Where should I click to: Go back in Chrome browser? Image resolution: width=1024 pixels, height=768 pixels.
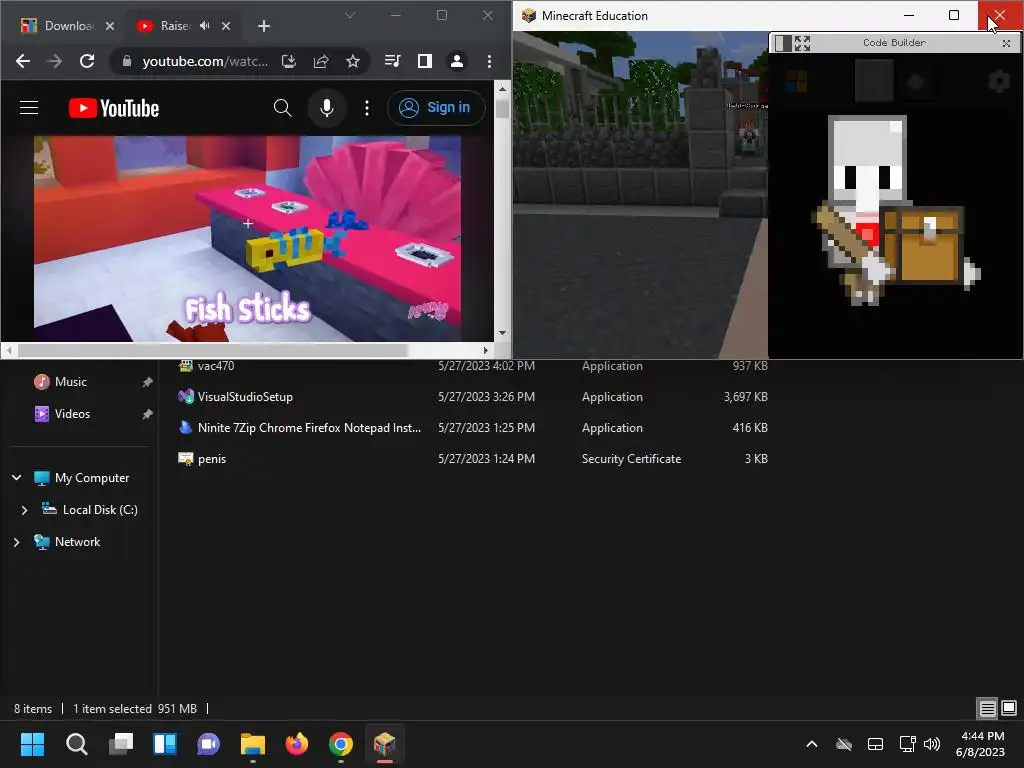[x=23, y=61]
